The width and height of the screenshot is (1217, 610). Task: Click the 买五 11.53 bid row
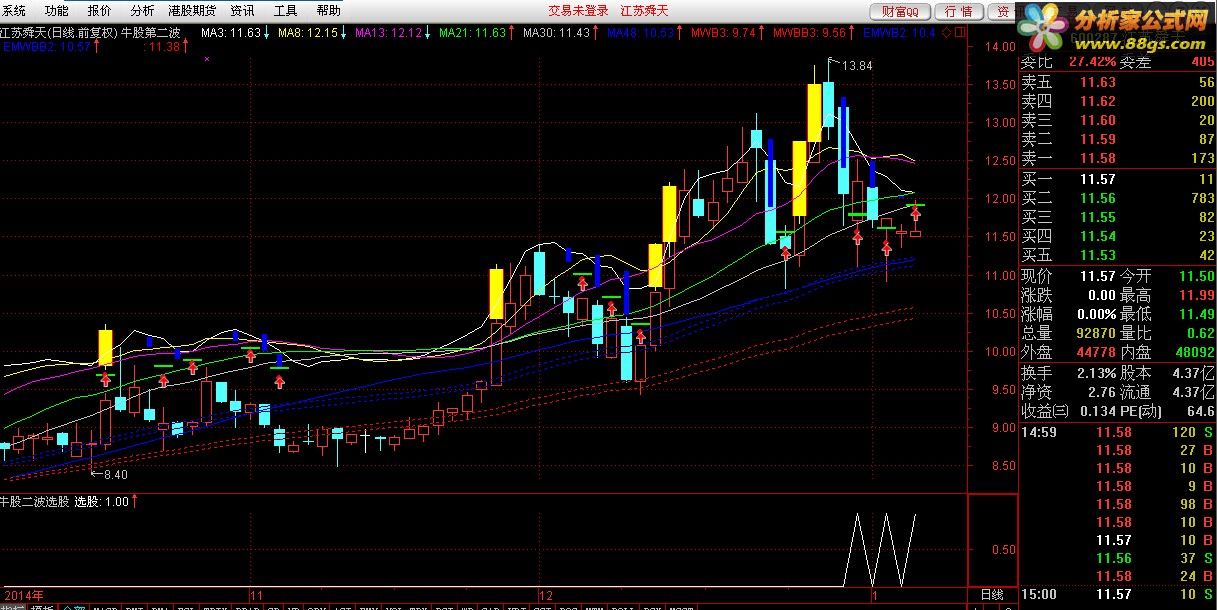(1117, 255)
